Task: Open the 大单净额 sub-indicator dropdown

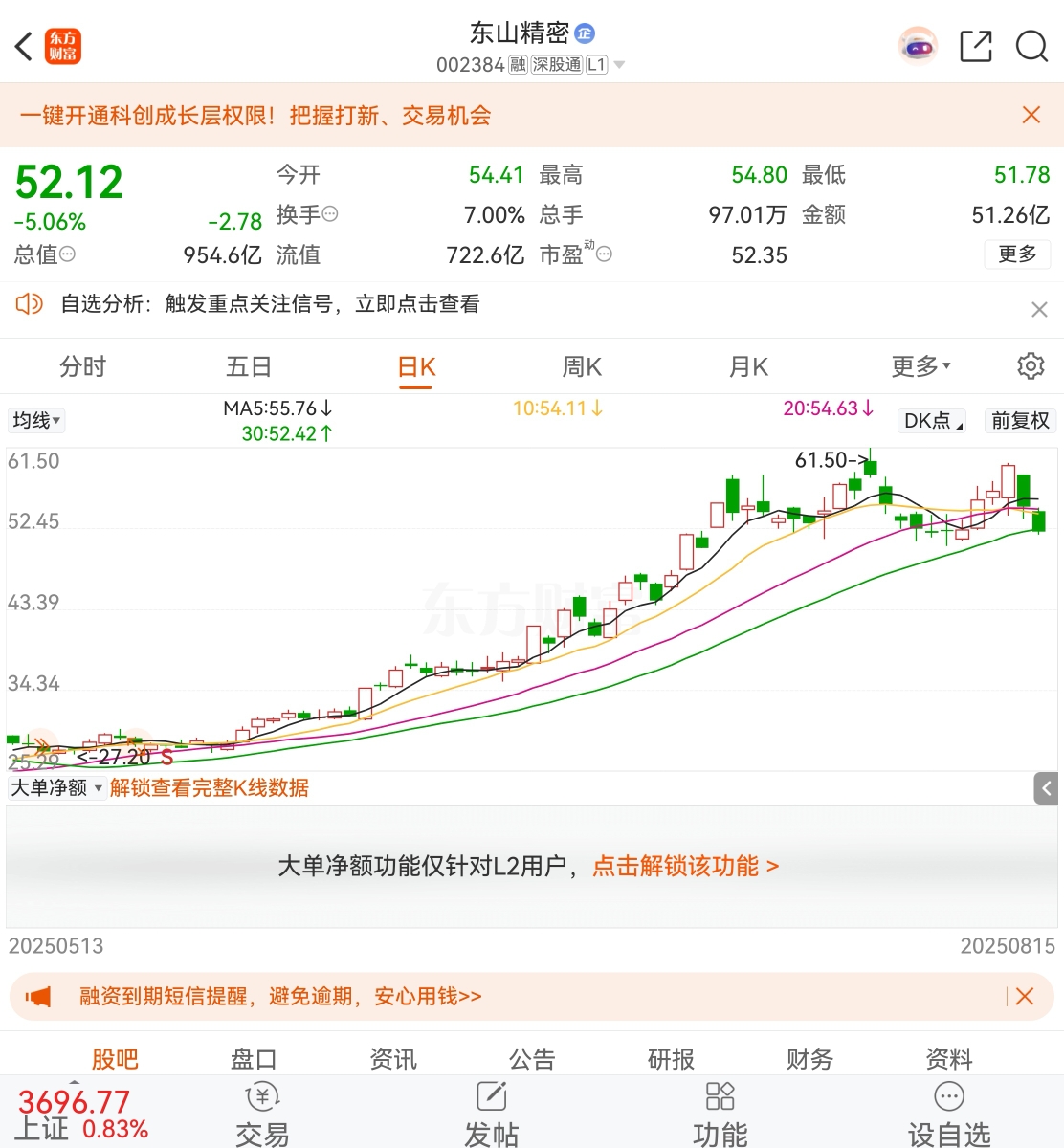Action: 56,787
